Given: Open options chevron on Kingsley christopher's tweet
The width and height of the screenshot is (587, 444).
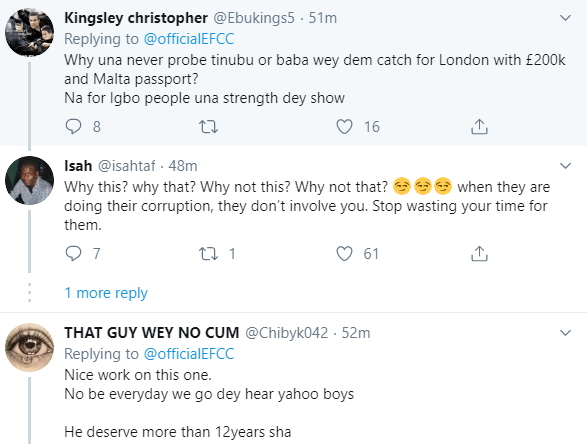Looking at the screenshot, I should (565, 18).
